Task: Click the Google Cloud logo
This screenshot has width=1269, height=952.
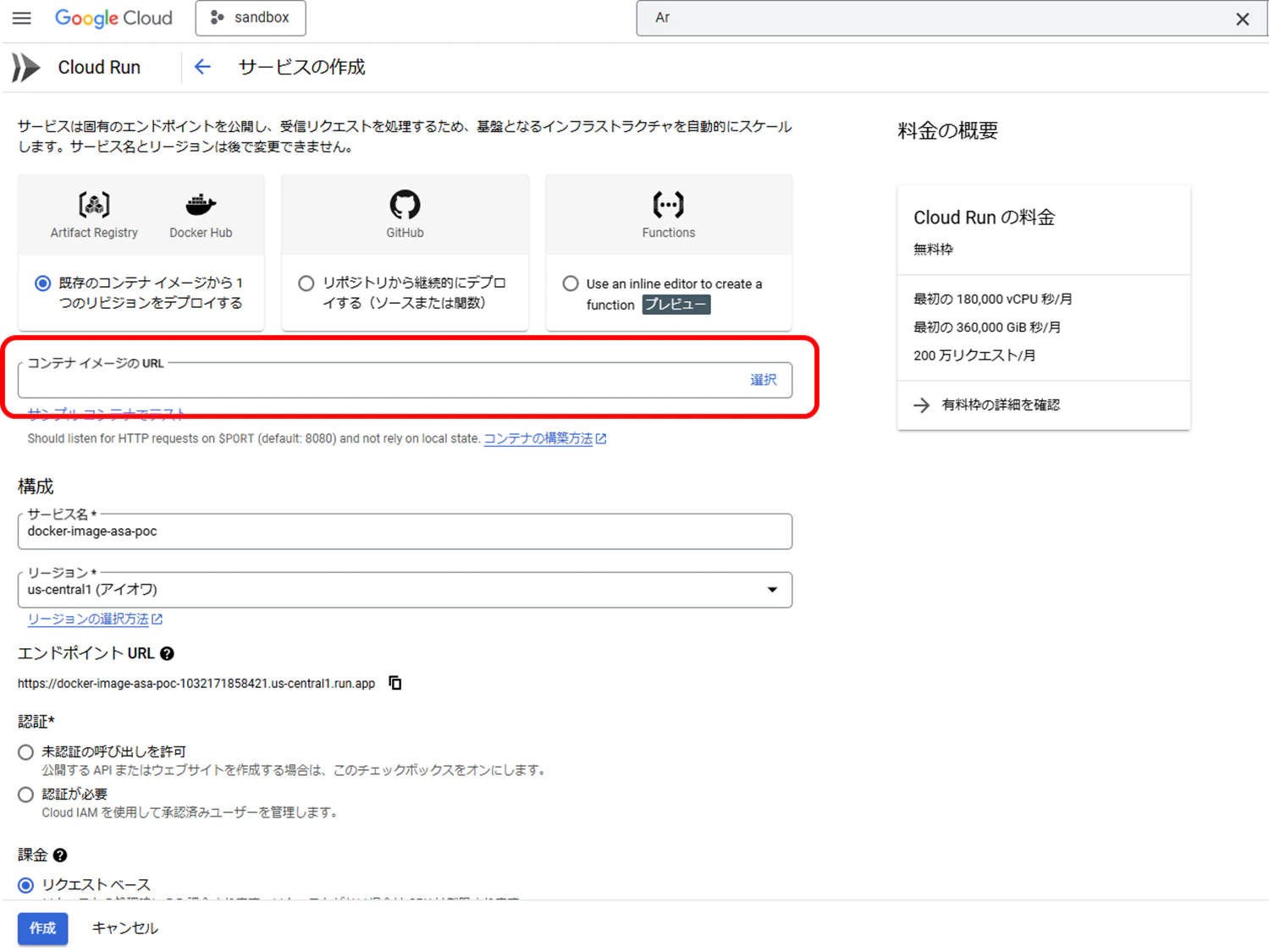Action: click(113, 18)
